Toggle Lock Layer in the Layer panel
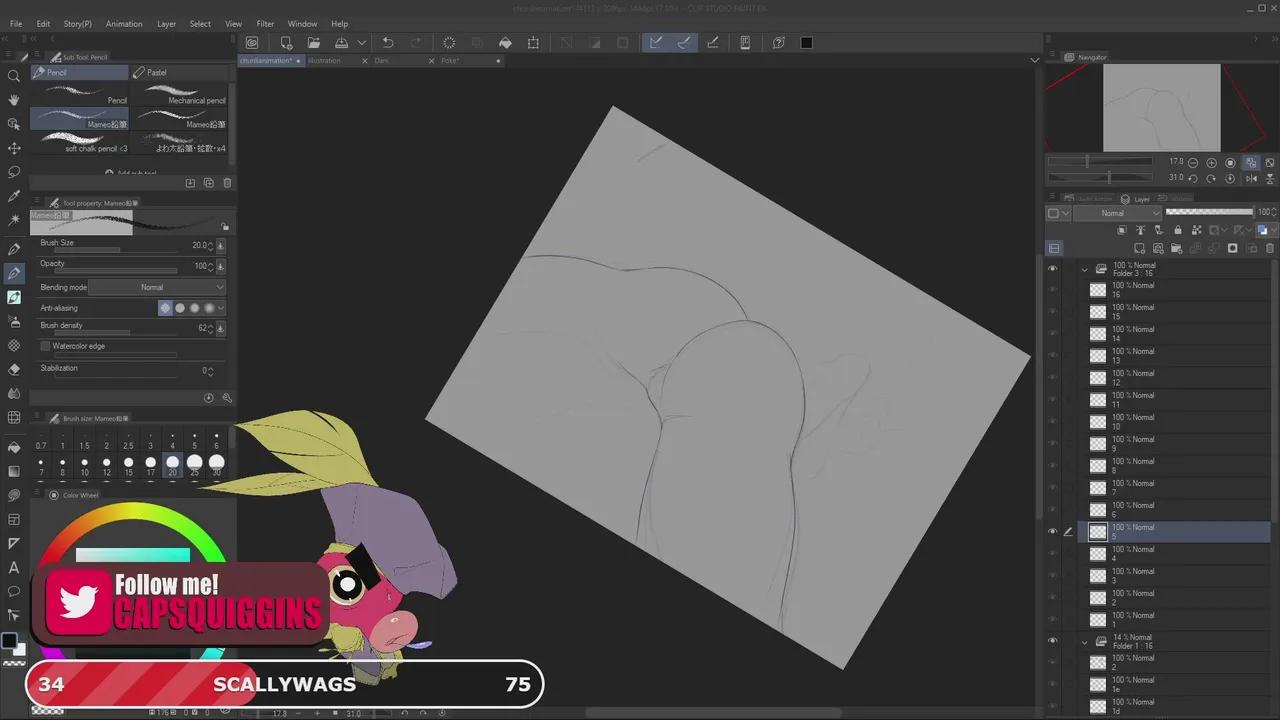 pyautogui.click(x=1177, y=231)
